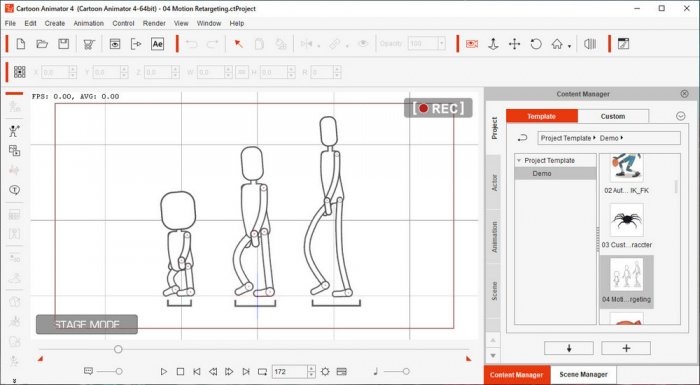The image size is (700, 385).
Task: Jump to the first frame
Action: point(197,372)
